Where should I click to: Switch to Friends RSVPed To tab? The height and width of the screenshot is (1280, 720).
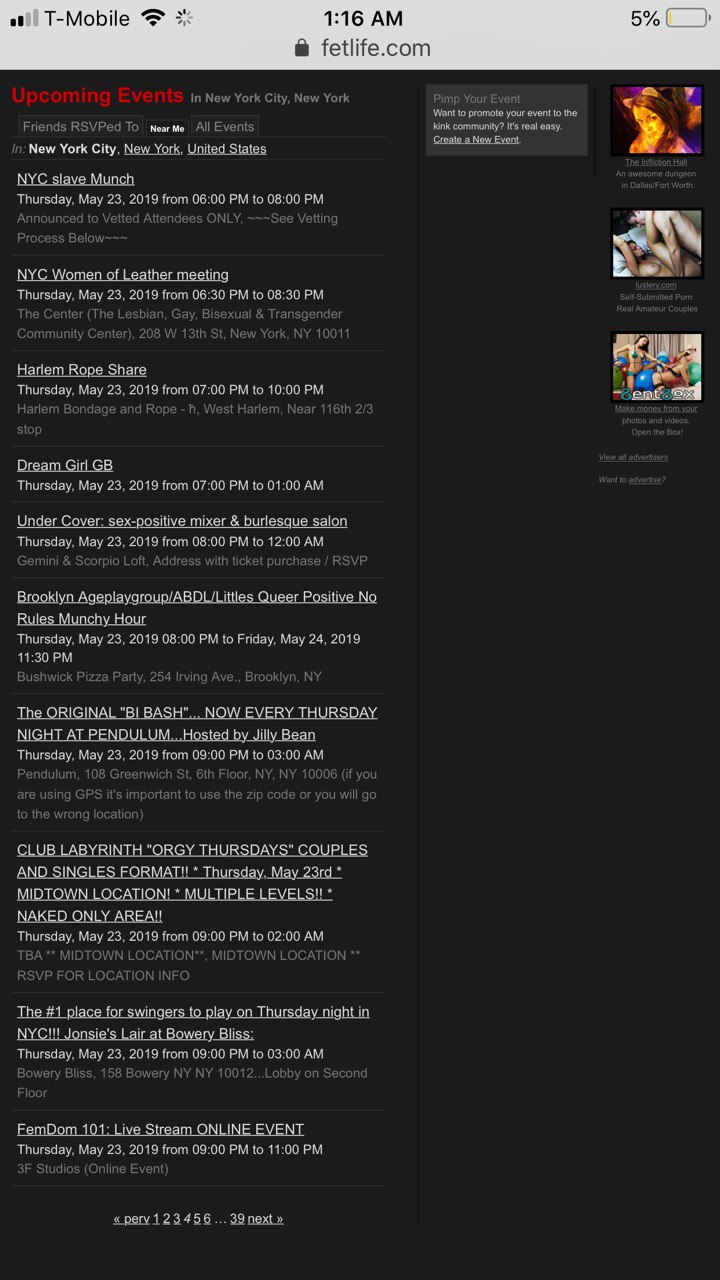(x=81, y=127)
